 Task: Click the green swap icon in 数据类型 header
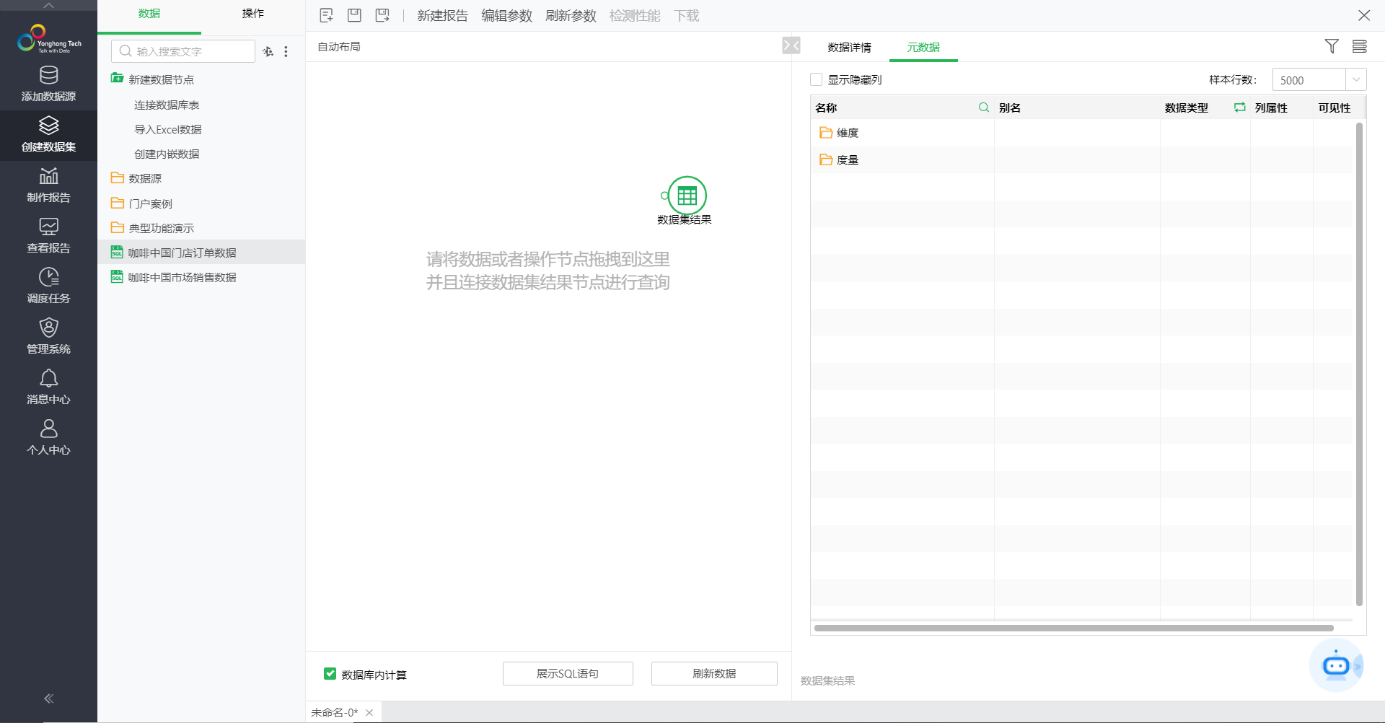[x=1240, y=107]
